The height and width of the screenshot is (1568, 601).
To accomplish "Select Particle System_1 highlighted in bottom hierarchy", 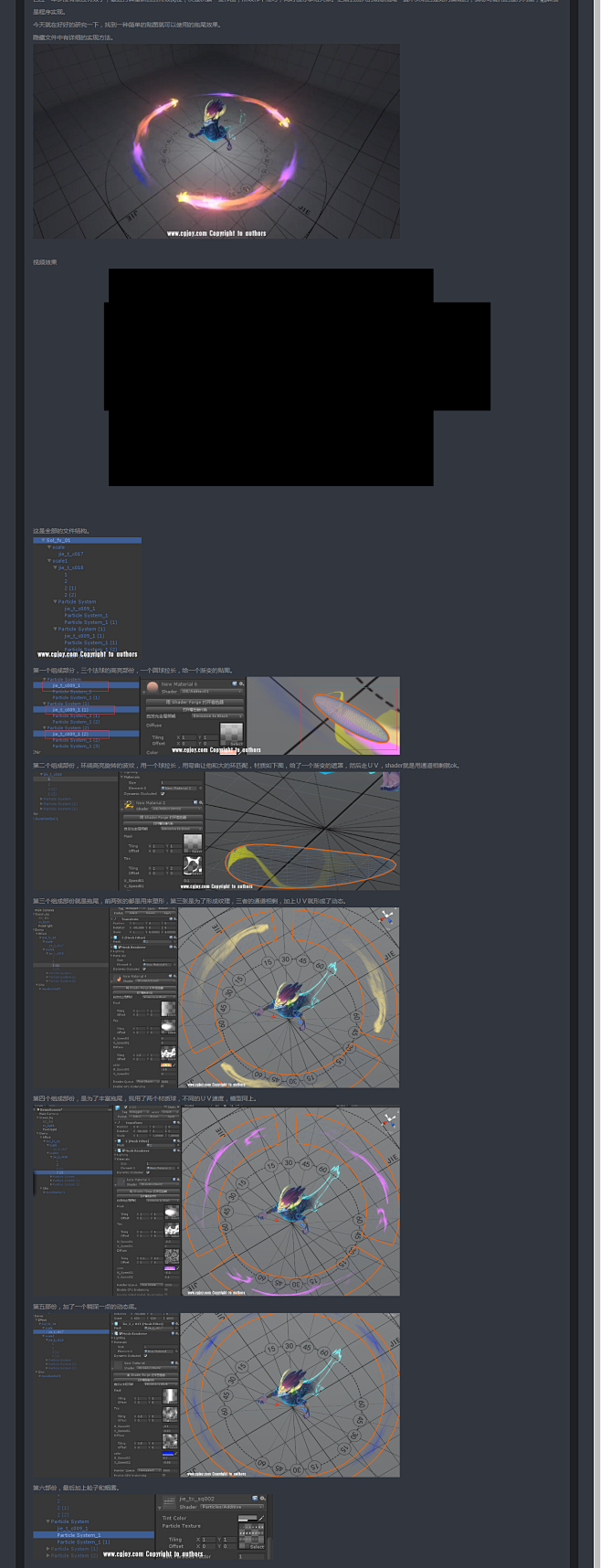I will click(x=78, y=1535).
